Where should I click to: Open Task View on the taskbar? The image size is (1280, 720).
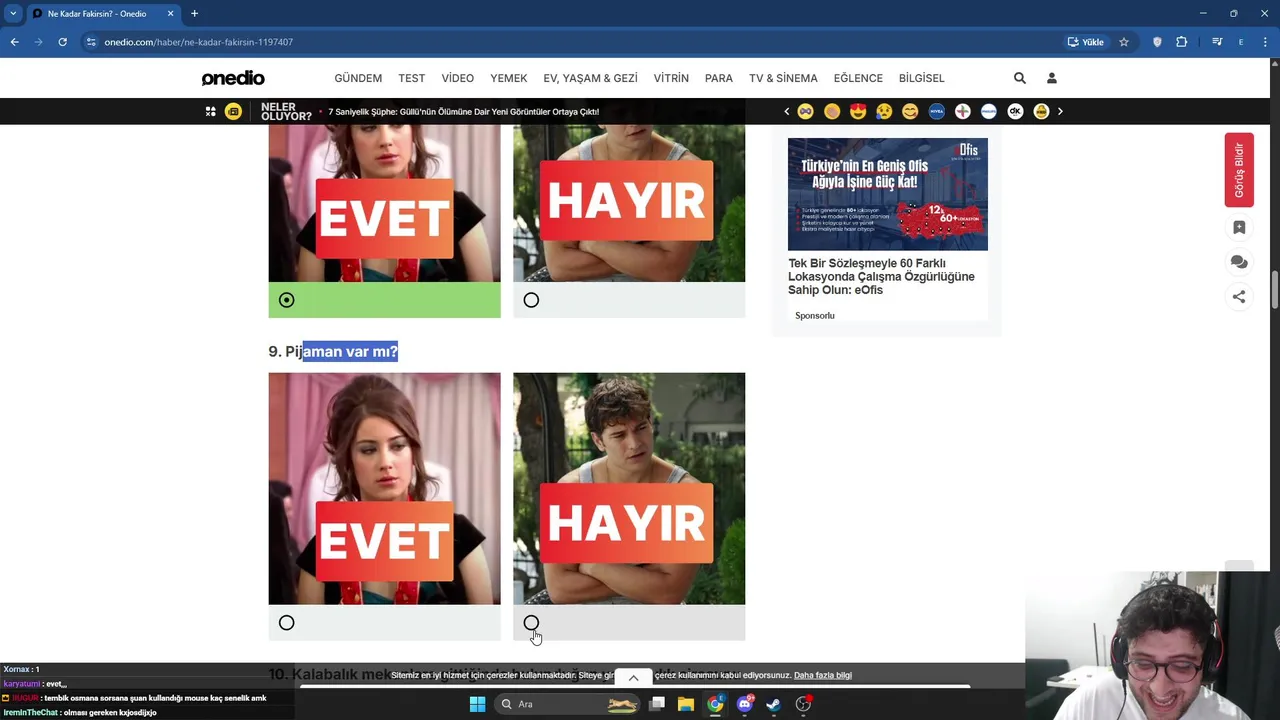click(657, 704)
